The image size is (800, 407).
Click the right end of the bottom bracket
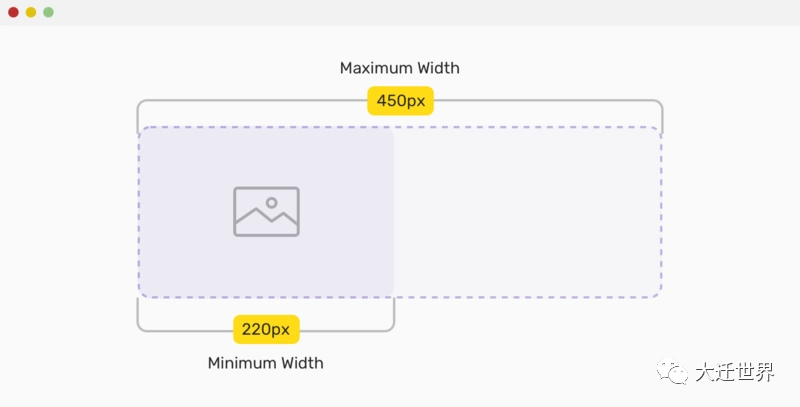coord(393,315)
